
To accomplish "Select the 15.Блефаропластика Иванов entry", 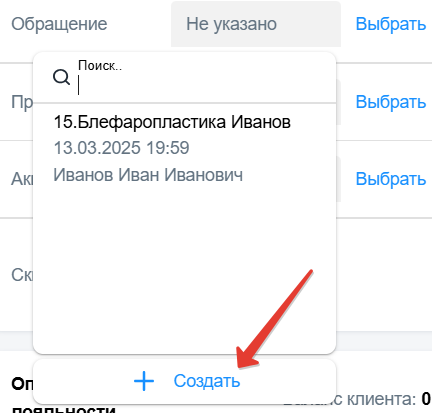I will click(172, 122).
